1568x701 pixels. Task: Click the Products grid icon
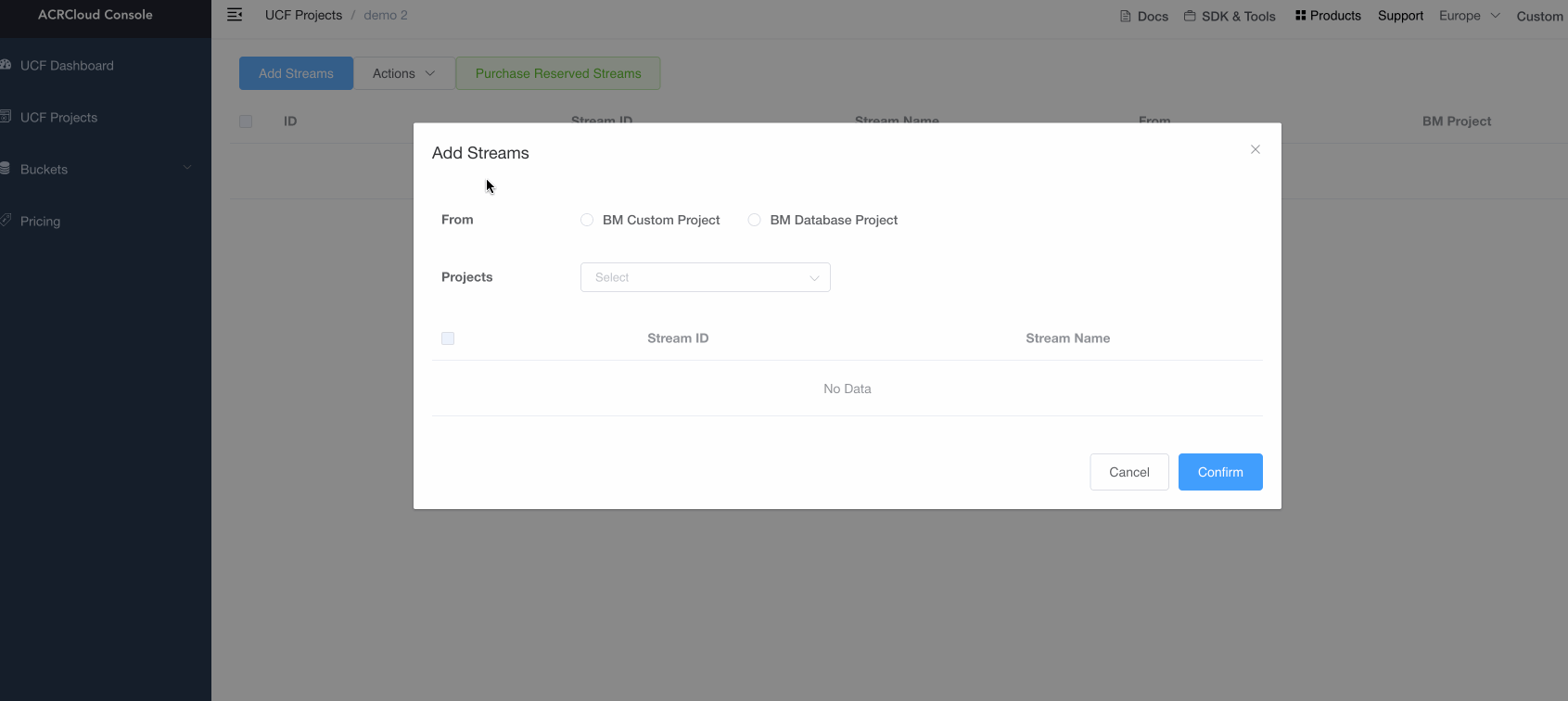coord(1300,16)
